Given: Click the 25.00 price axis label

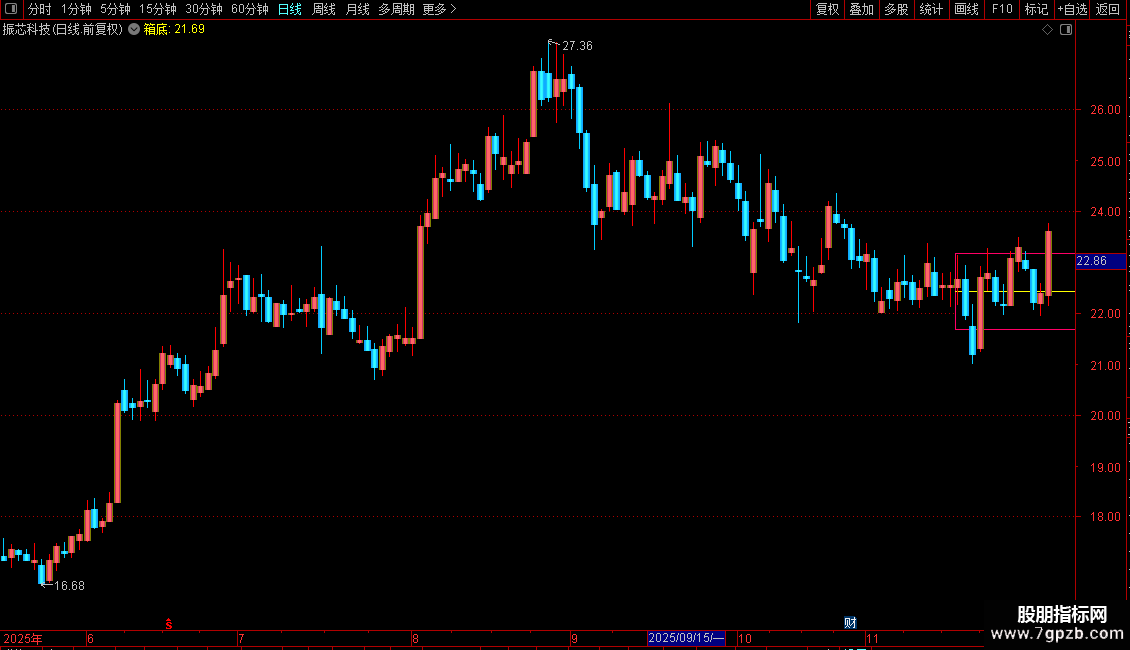Looking at the screenshot, I should pyautogui.click(x=1105, y=161).
